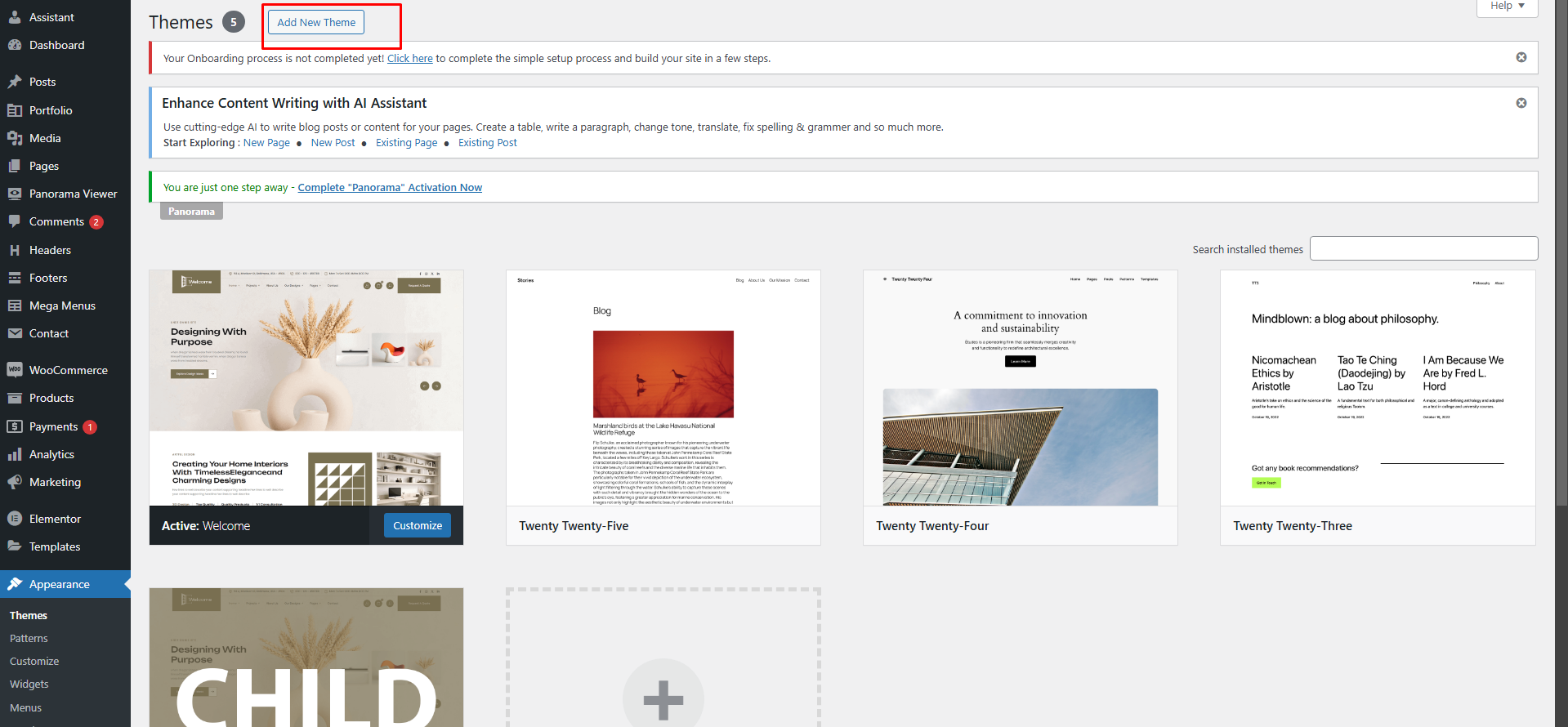Click the Twenty Twenty-Four theme name
The height and width of the screenshot is (727, 1568).
(x=932, y=526)
